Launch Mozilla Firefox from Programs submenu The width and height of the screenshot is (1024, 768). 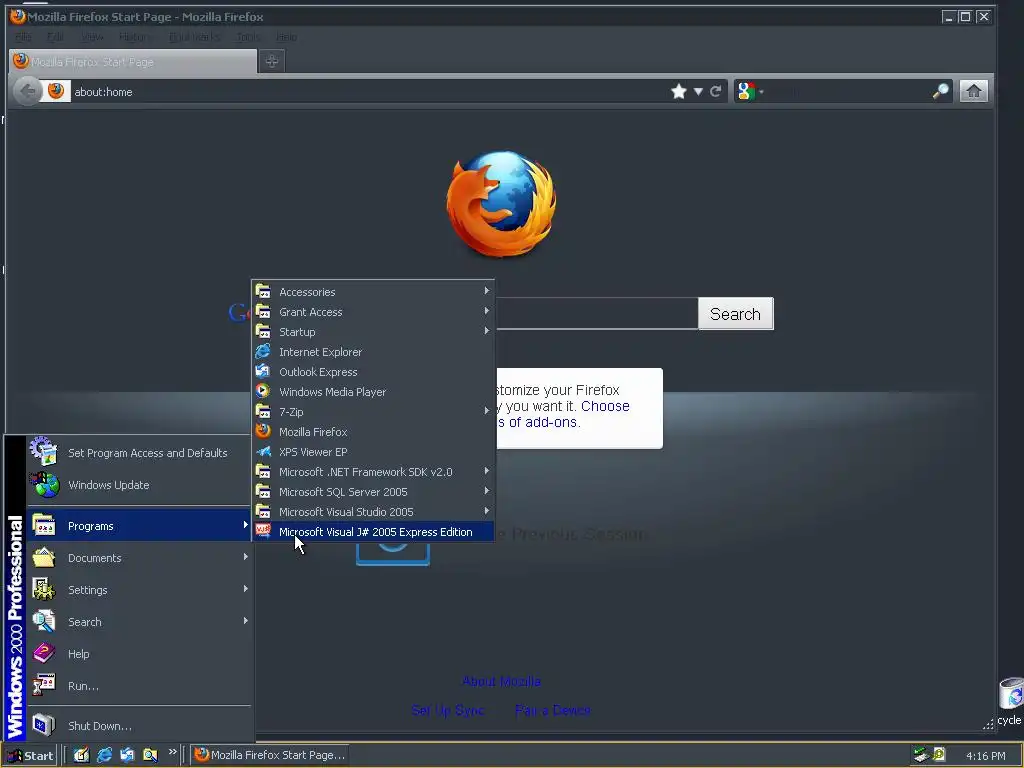coord(373,432)
